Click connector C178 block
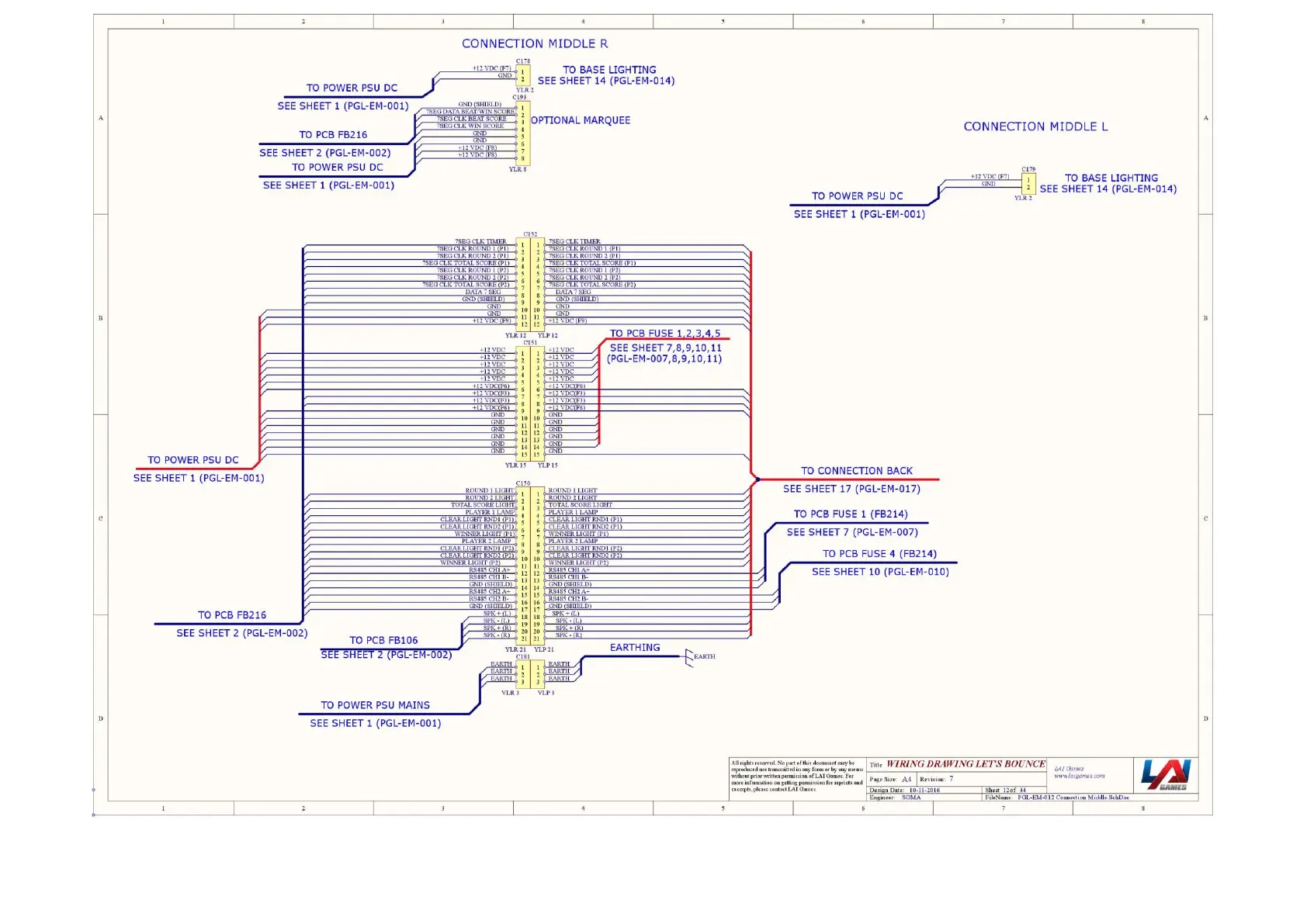Image resolution: width=1307 pixels, height=924 pixels. [522, 75]
